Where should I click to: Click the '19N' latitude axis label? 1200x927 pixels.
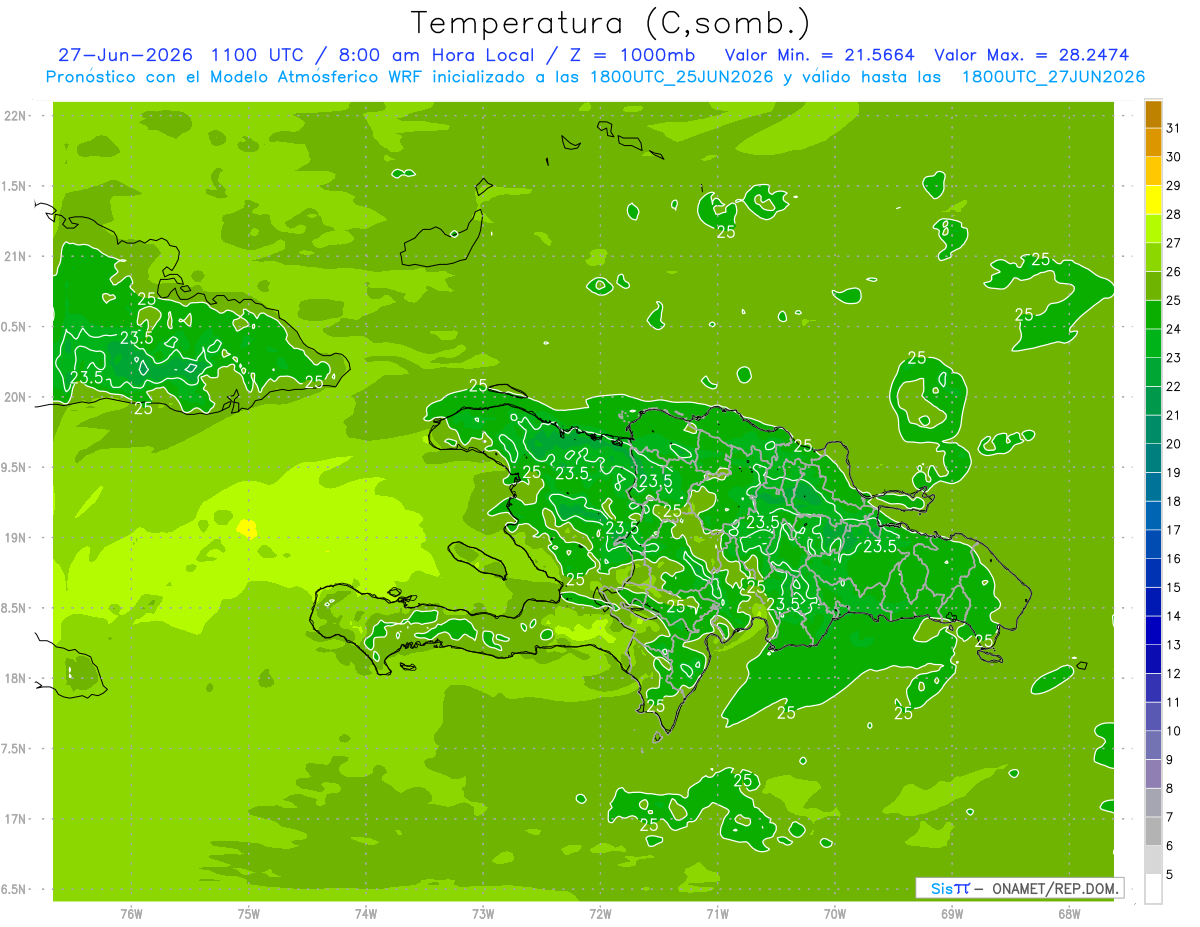[15, 538]
